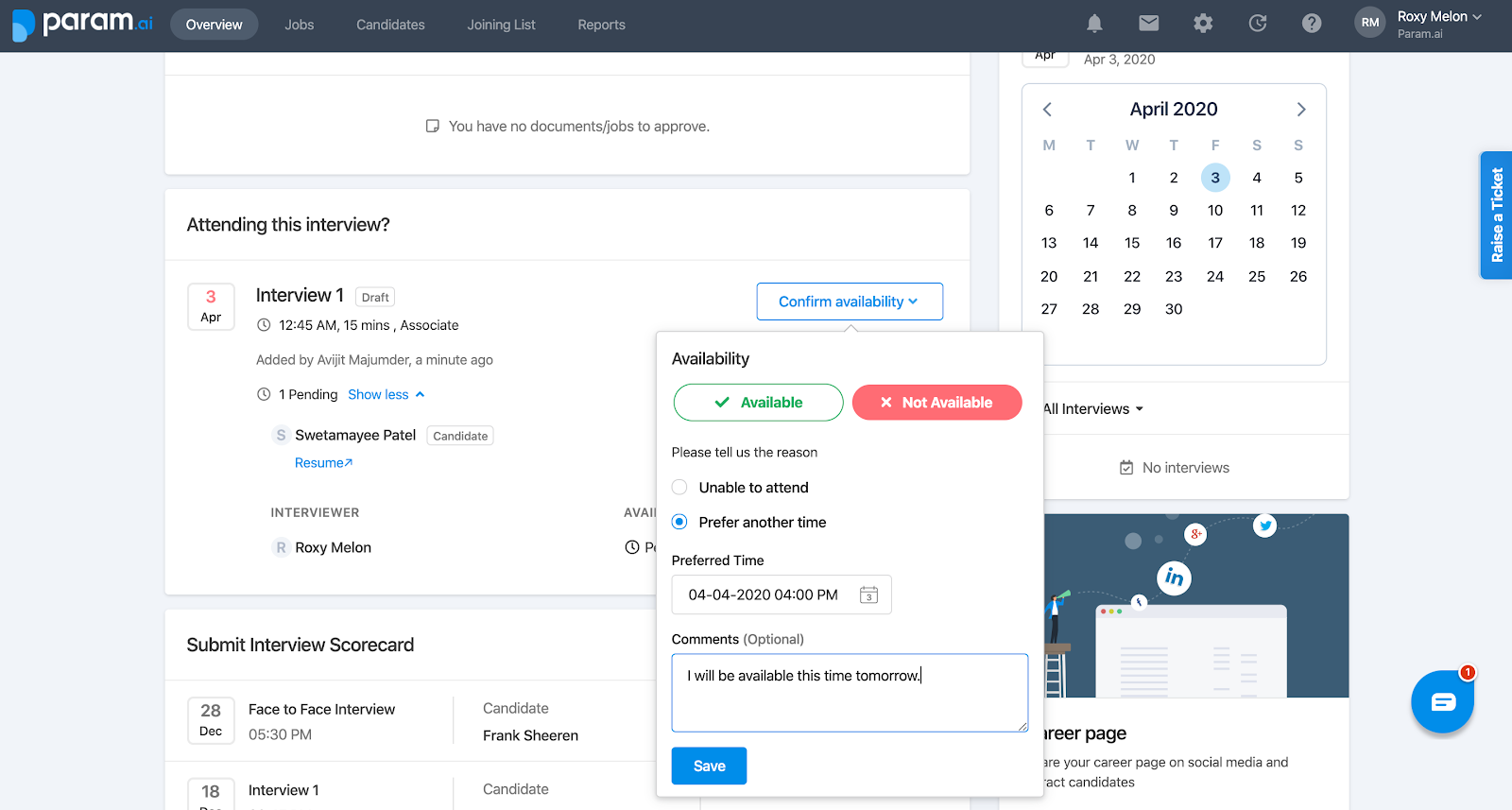The height and width of the screenshot is (810, 1512).
Task: Click the R avatar of Roxy Melon
Action: 281,547
